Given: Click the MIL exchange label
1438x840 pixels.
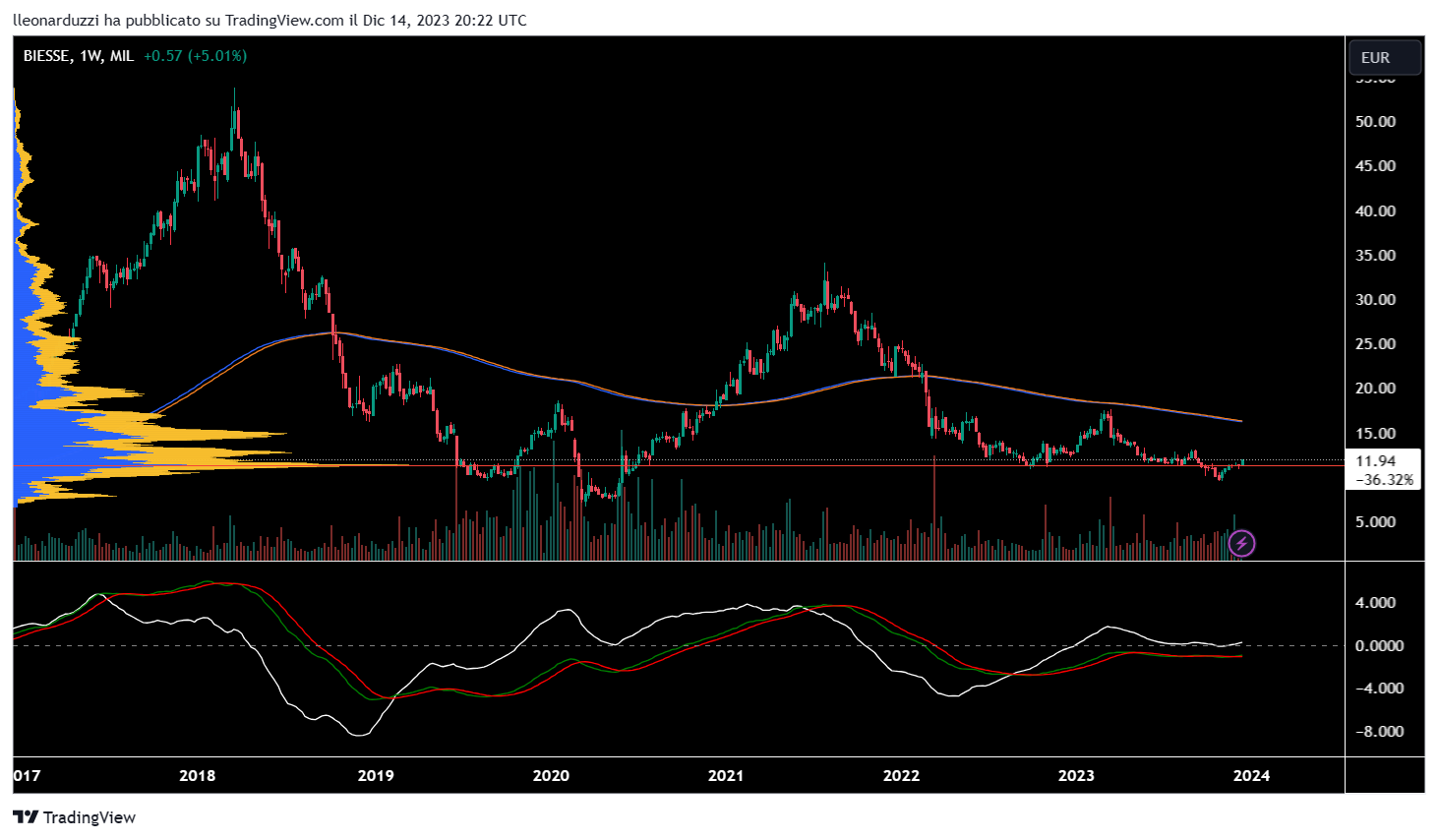Looking at the screenshot, I should (x=122, y=56).
